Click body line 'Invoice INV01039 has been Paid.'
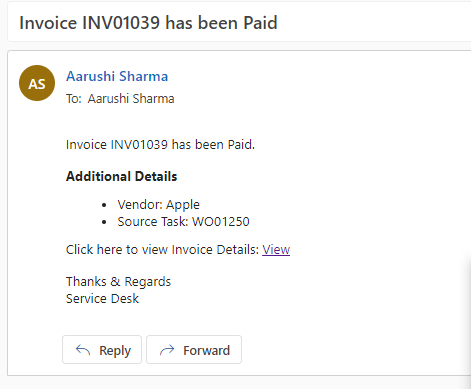This screenshot has height=389, width=471. [x=160, y=144]
